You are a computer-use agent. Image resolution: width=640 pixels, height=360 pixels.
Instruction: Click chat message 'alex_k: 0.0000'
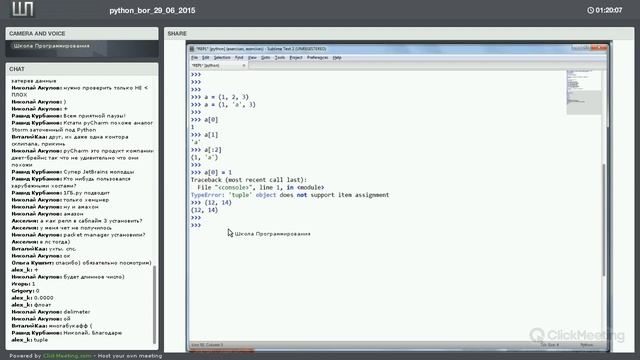pos(32,298)
